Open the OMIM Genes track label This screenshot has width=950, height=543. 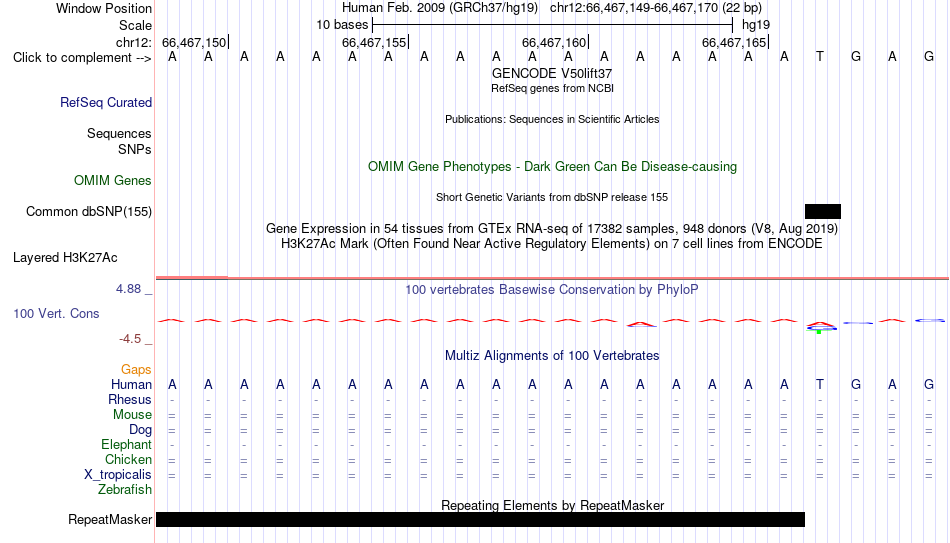113,181
